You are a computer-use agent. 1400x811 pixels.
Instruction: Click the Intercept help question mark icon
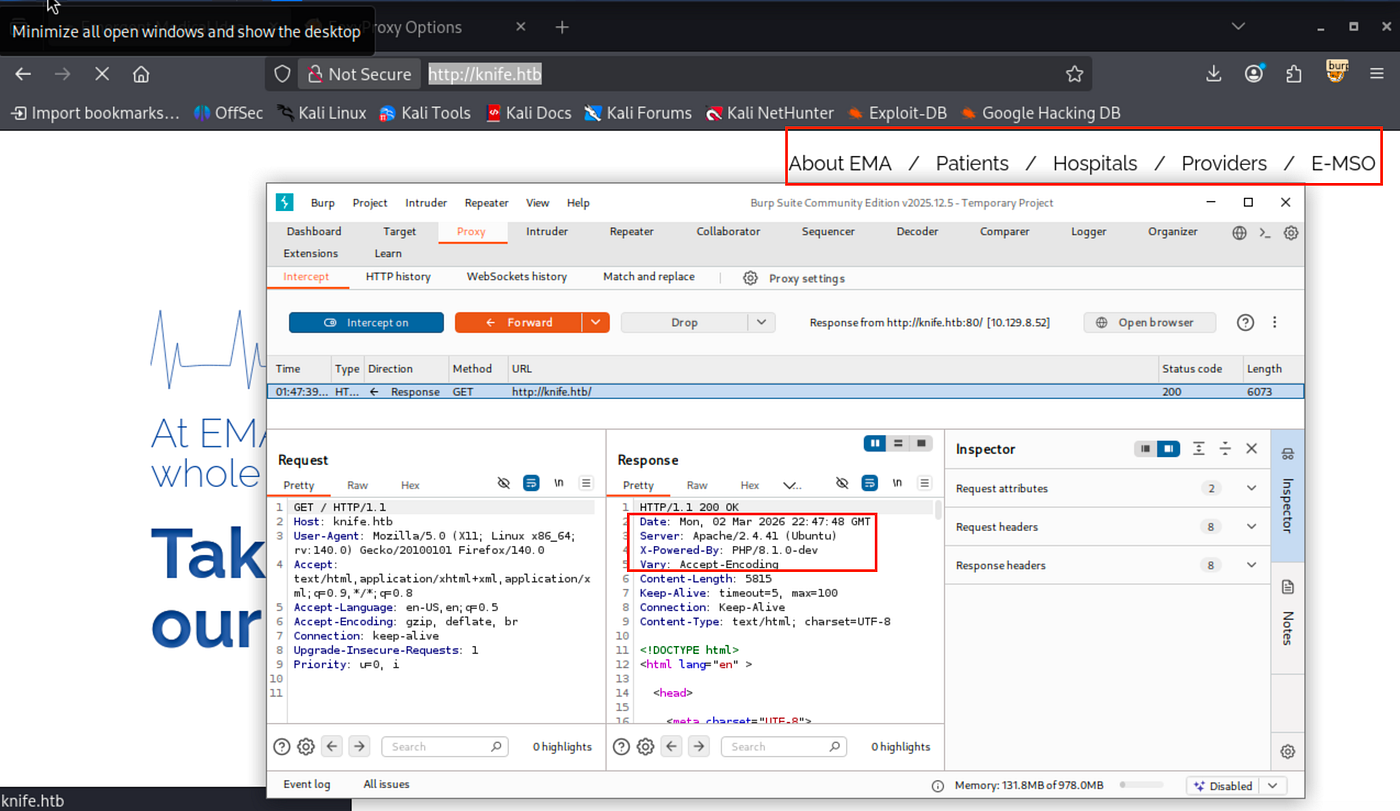(x=1245, y=322)
